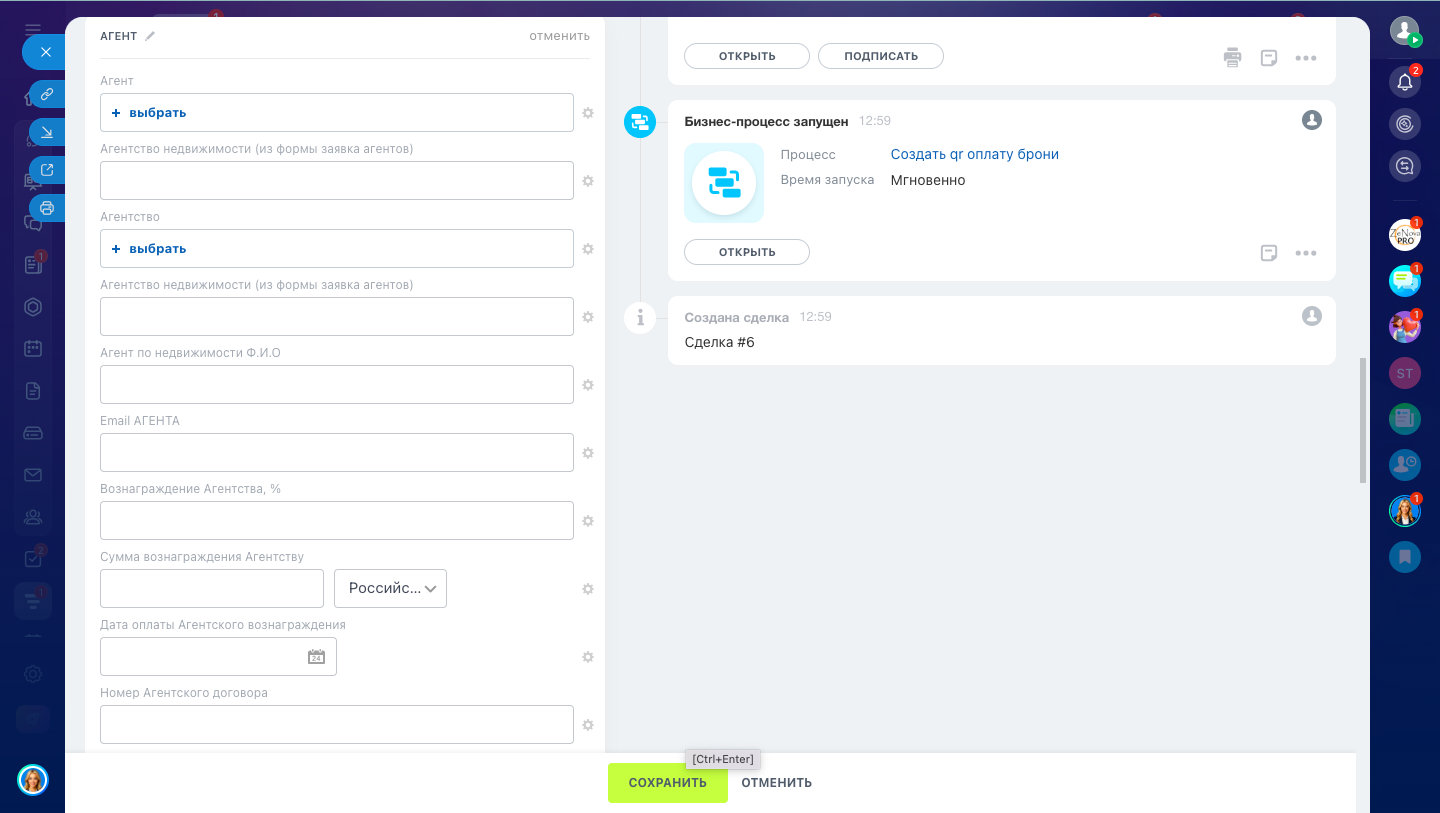Add a note on the card with ПОДПИСАТЬ
The width and height of the screenshot is (1440, 813).
(x=1269, y=58)
